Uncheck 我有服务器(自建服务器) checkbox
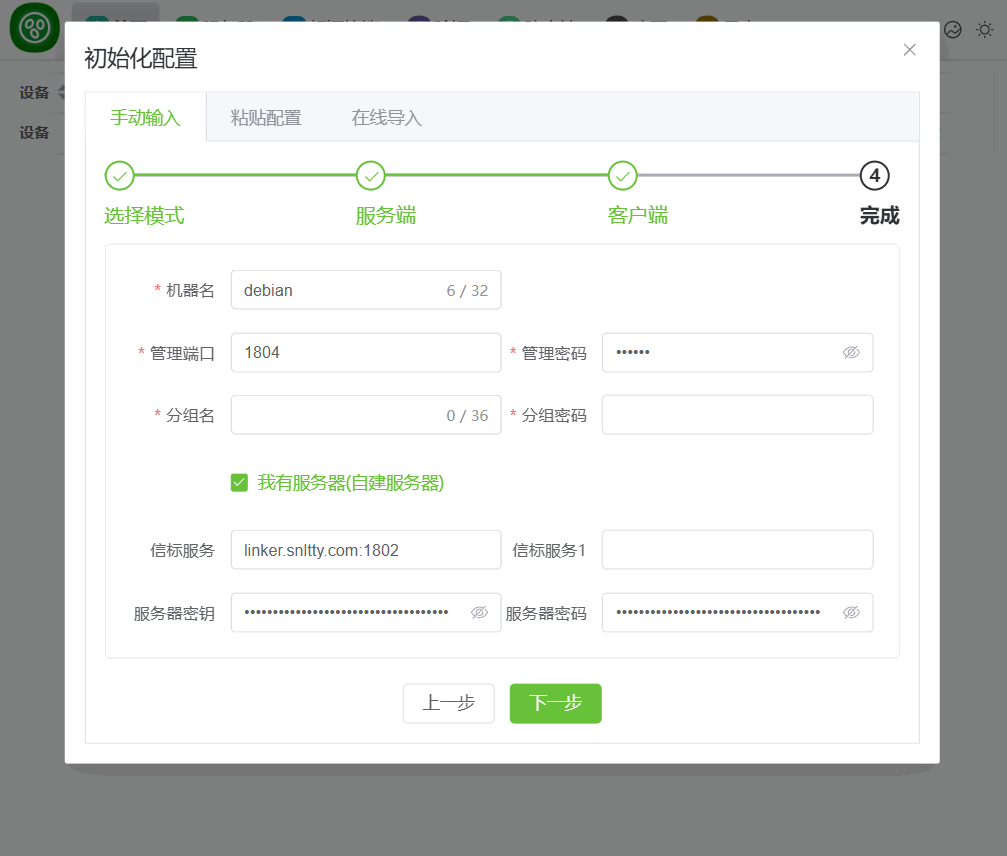This screenshot has width=1007, height=856. (239, 483)
